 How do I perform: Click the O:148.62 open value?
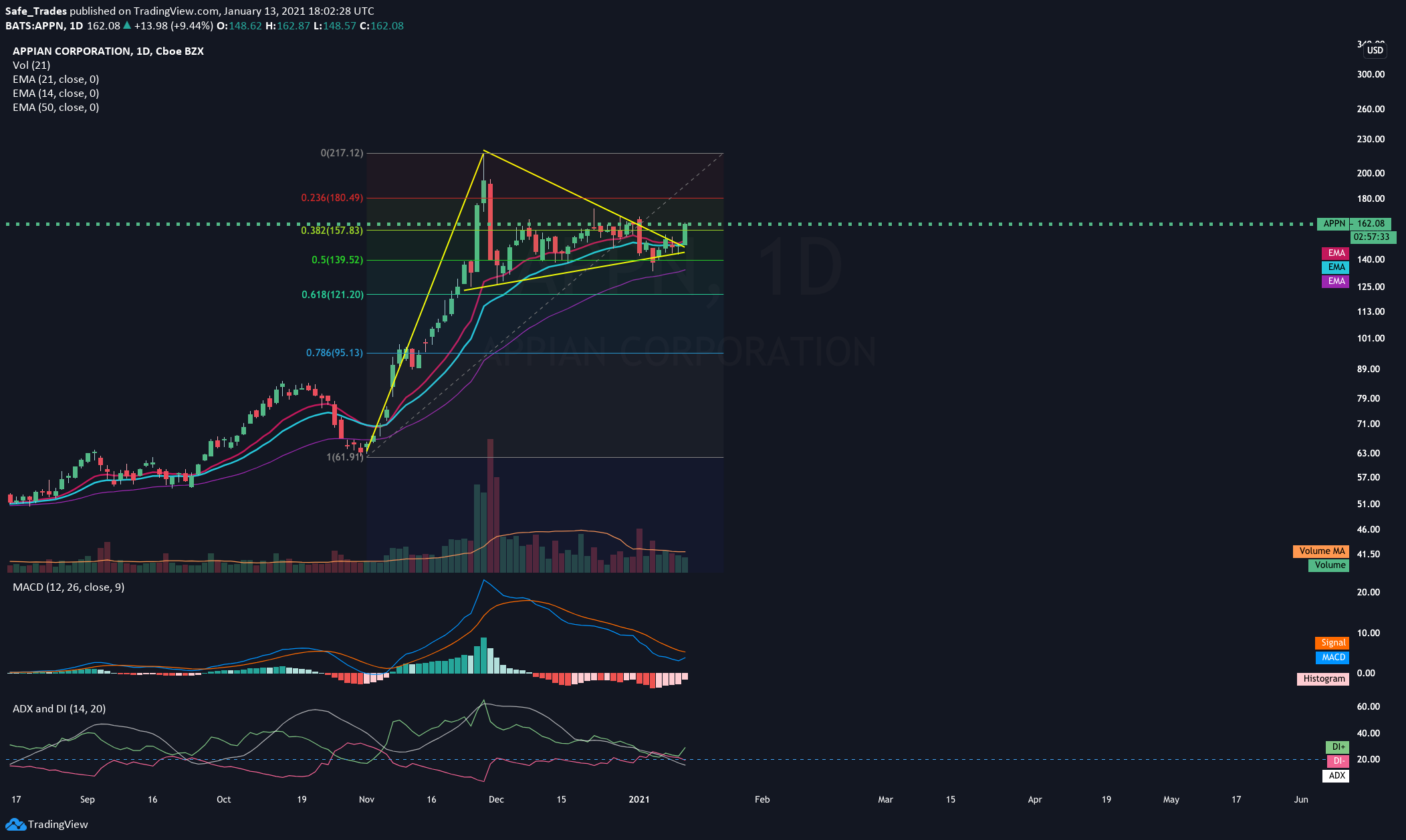point(239,26)
